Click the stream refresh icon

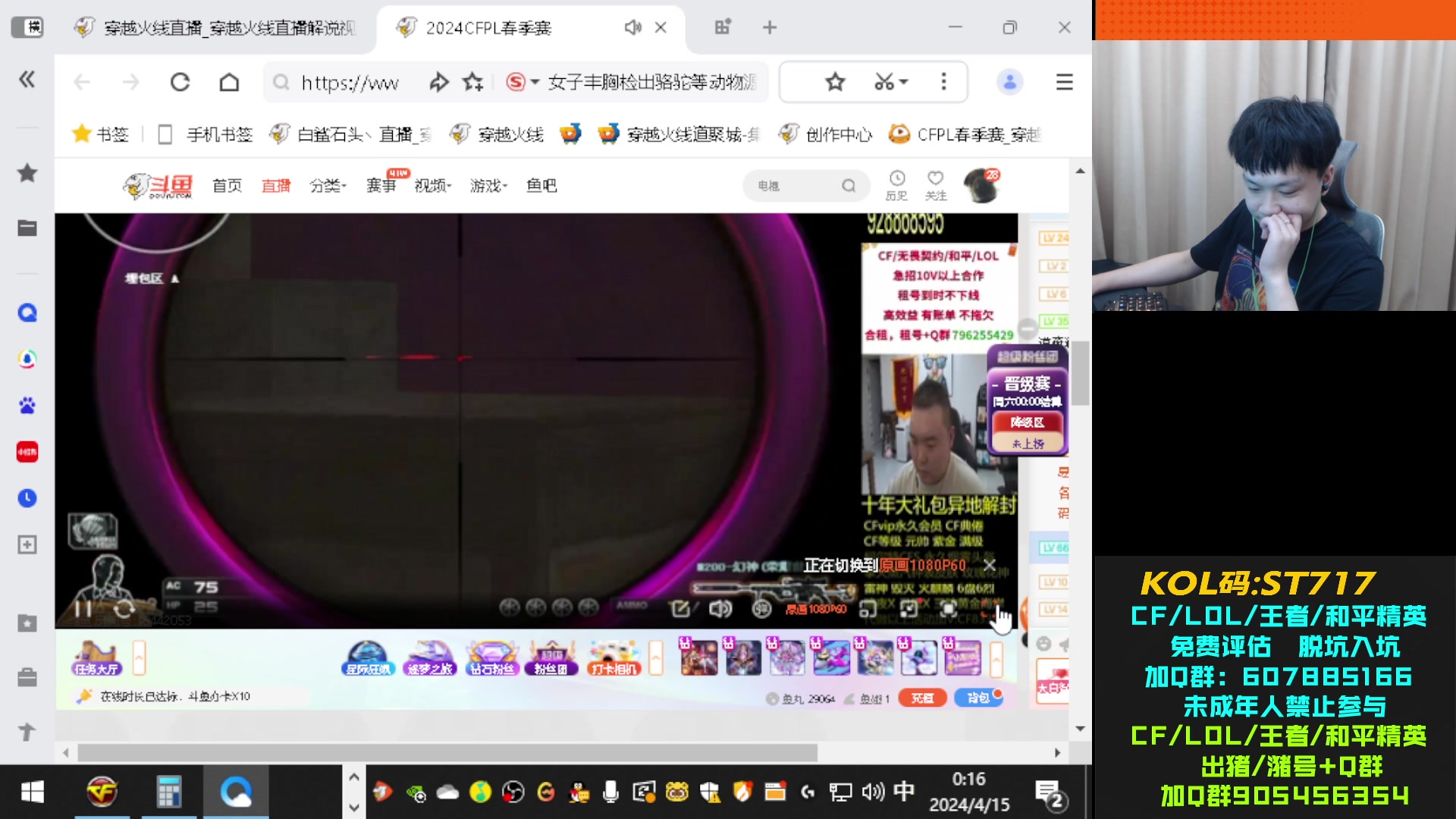coord(124,609)
